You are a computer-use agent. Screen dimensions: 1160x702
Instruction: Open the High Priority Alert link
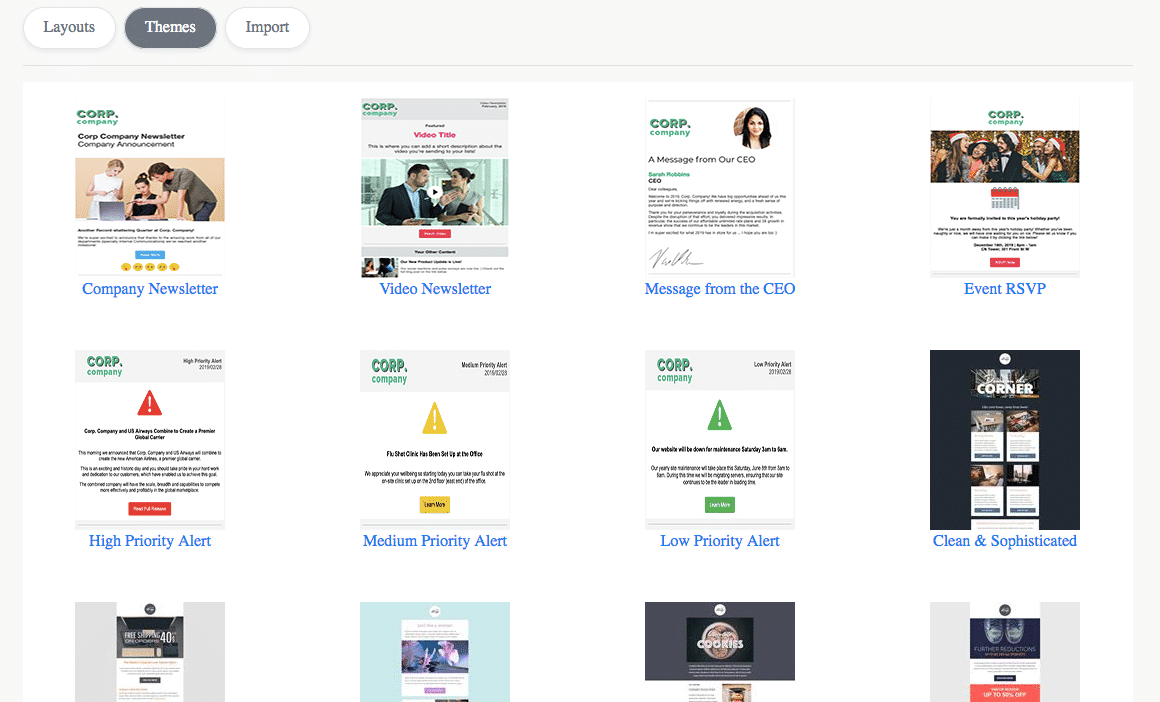click(149, 540)
